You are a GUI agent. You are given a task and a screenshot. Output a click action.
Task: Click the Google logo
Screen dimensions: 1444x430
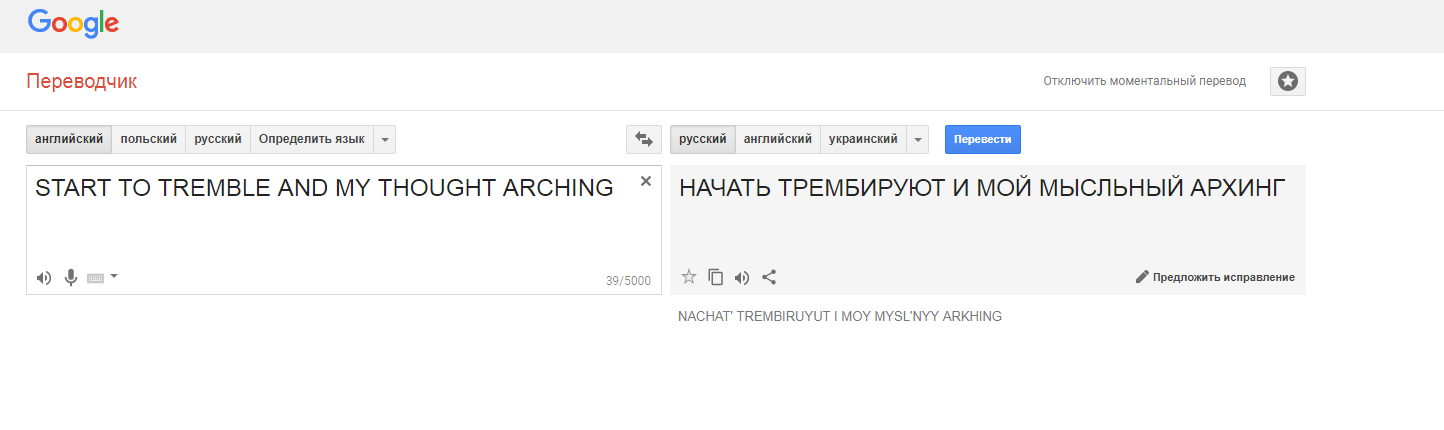tap(73, 22)
